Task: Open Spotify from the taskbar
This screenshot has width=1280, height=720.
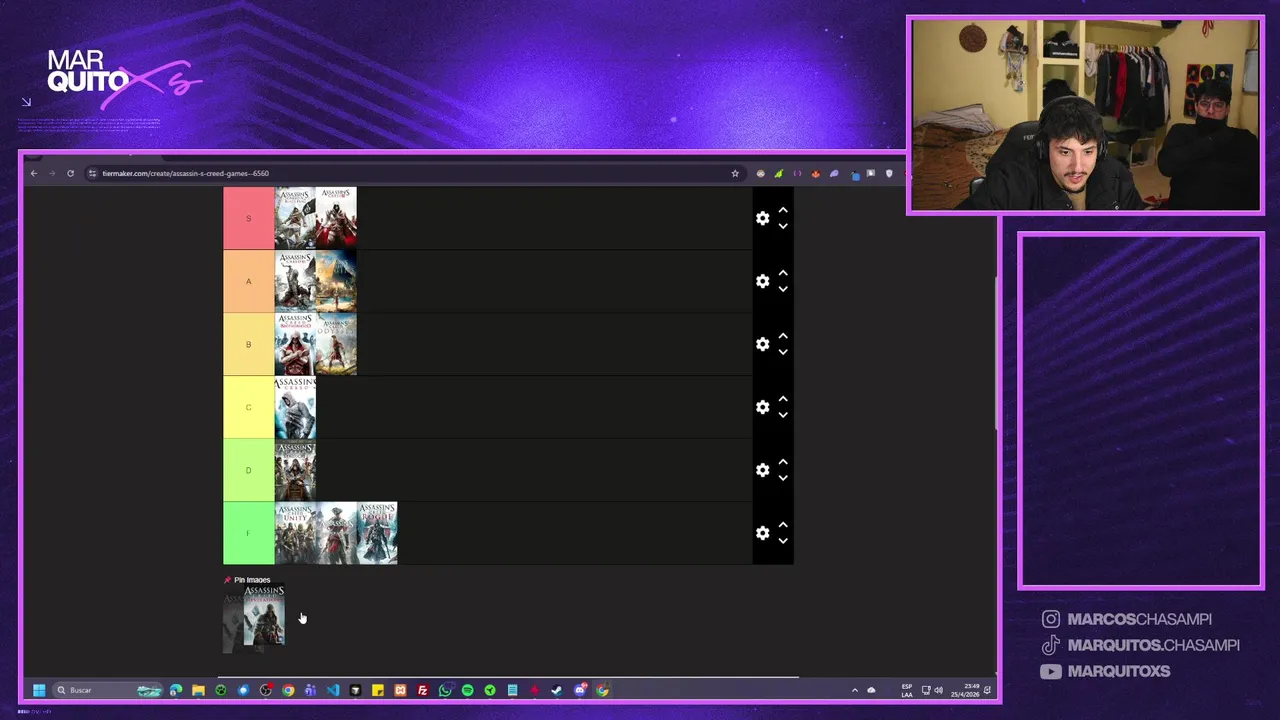Action: 467,690
